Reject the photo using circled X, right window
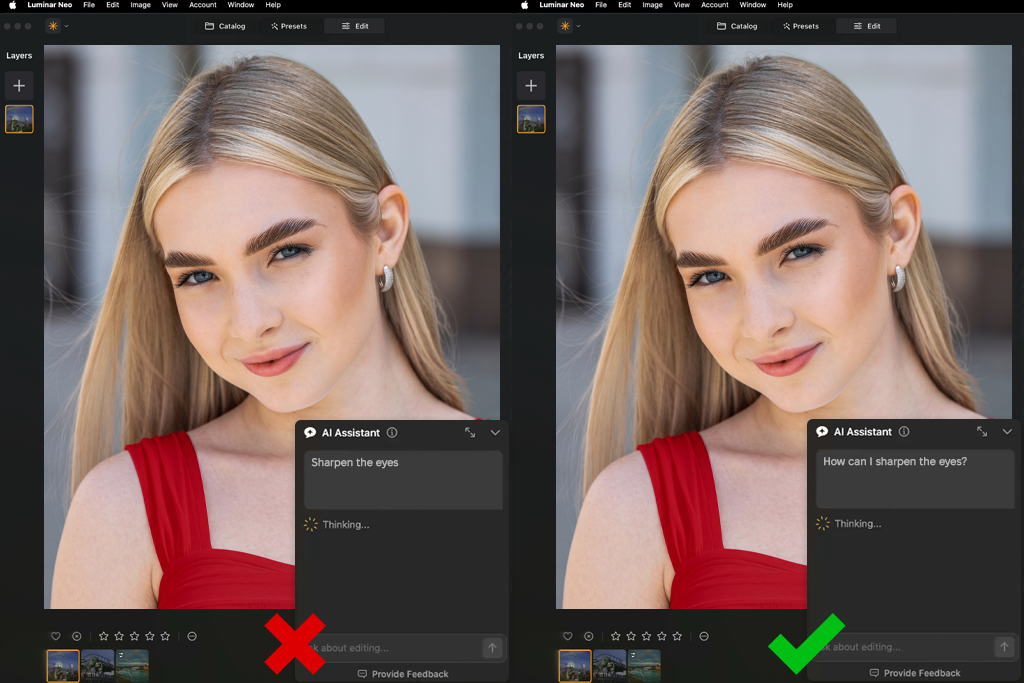The height and width of the screenshot is (683, 1024). tap(588, 636)
